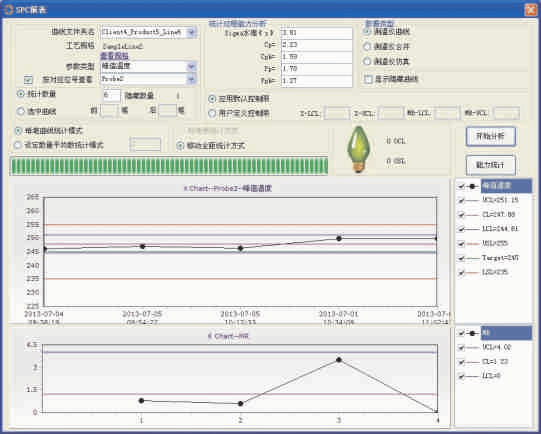
Task: Click the blue 查看规格 link
Action: pos(114,56)
